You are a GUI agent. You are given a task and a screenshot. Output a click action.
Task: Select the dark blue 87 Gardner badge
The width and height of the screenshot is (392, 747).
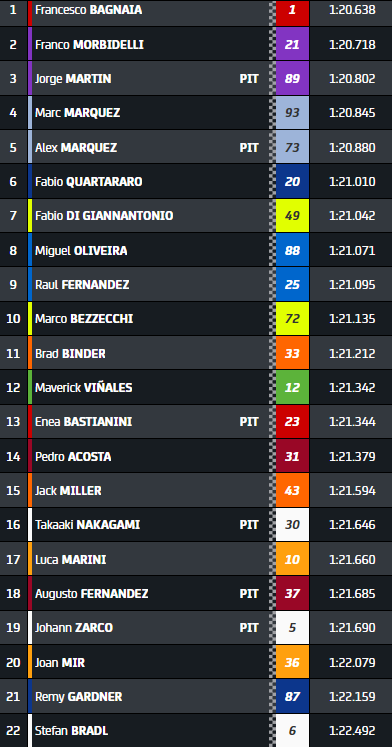click(292, 696)
